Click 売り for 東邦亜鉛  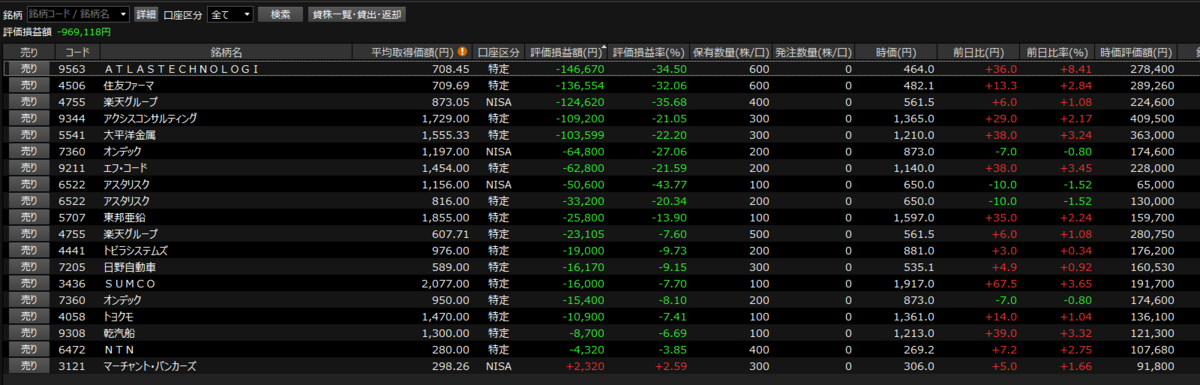tap(29, 216)
